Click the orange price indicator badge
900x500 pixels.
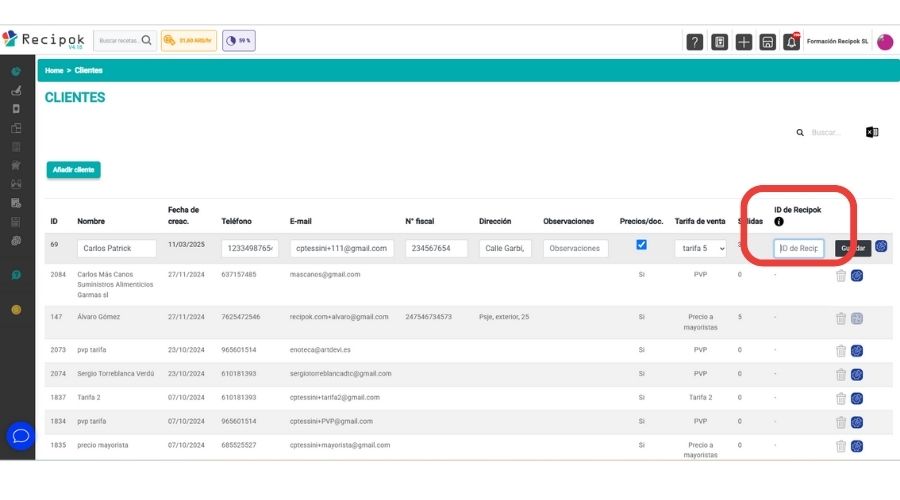[x=189, y=41]
